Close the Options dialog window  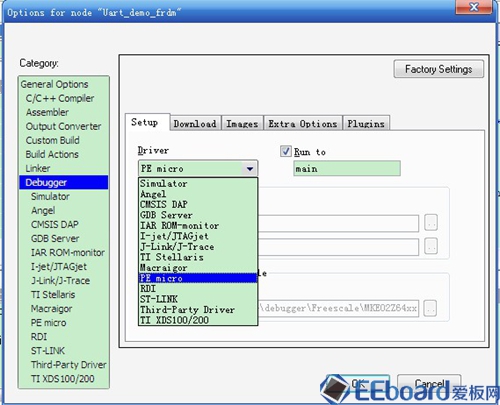pos(473,7)
